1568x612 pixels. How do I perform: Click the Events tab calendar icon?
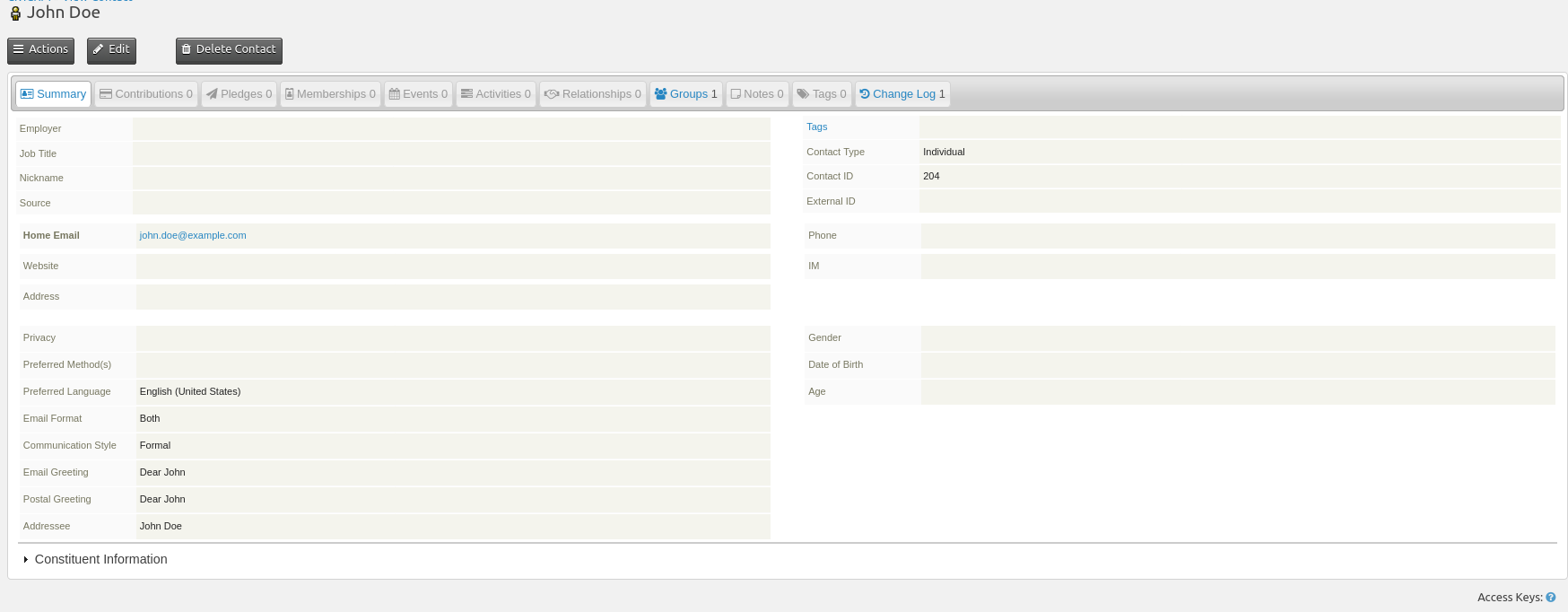[394, 94]
